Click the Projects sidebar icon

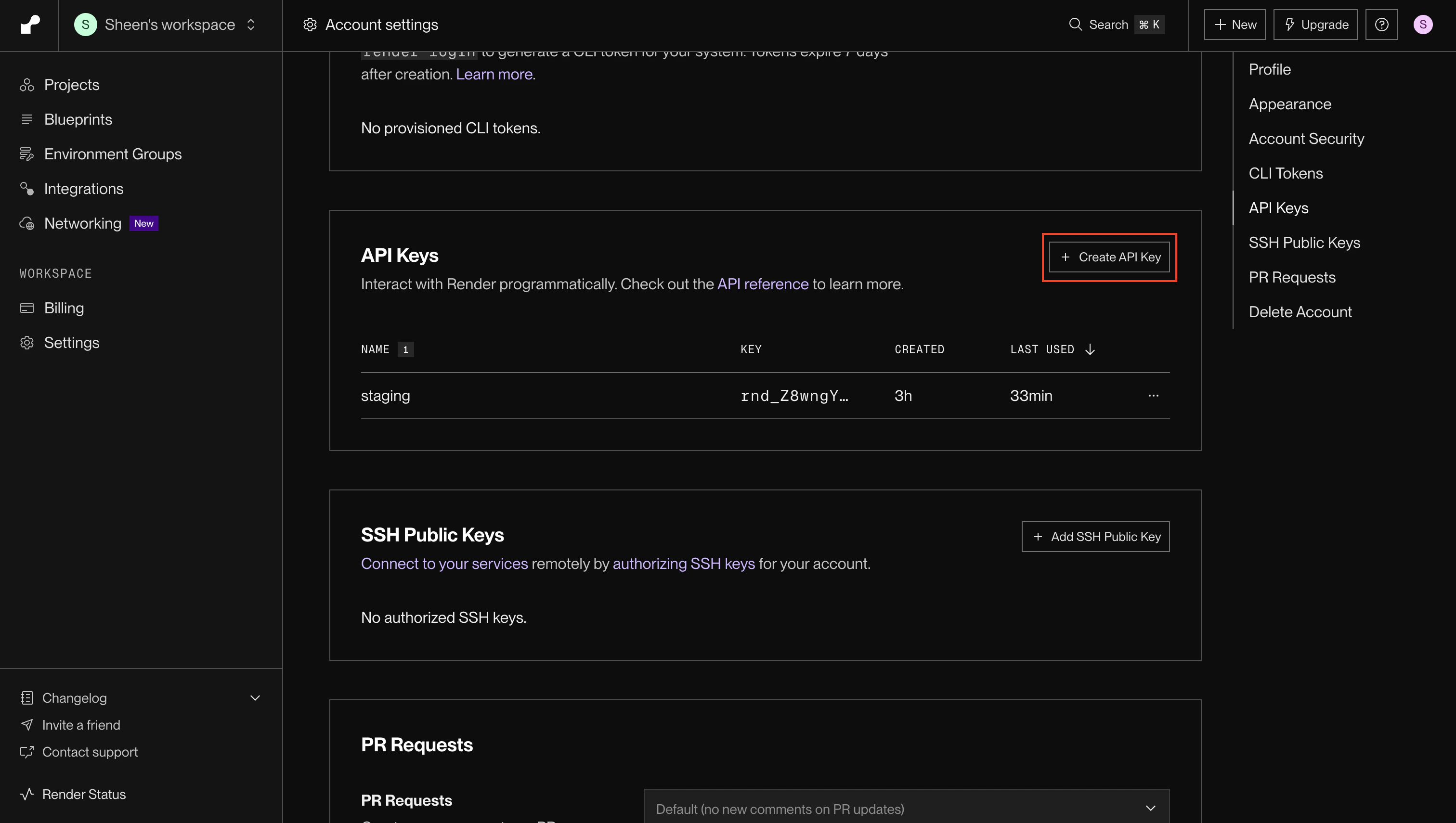click(x=26, y=85)
